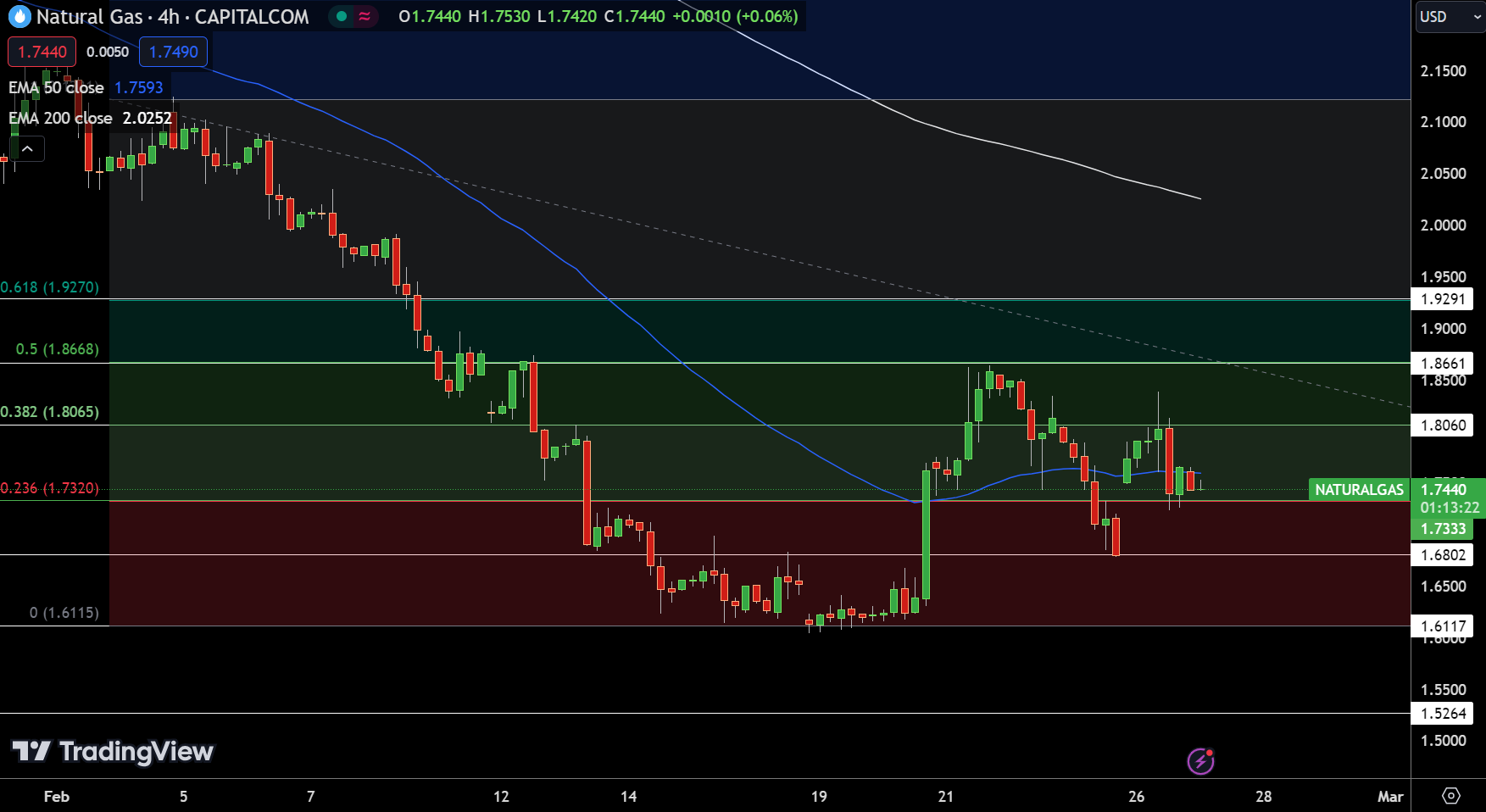The image size is (1486, 812).
Task: Click the EMA 50 value 1.7593
Action: (139, 87)
